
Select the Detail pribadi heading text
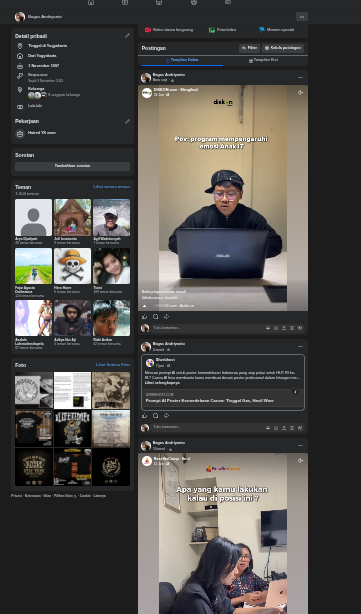pos(31,36)
